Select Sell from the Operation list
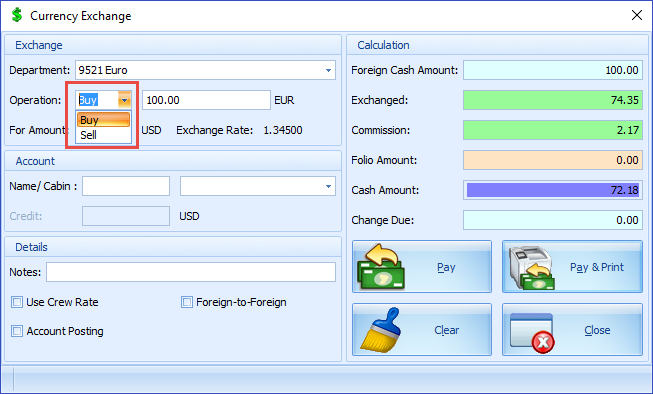 [103, 135]
